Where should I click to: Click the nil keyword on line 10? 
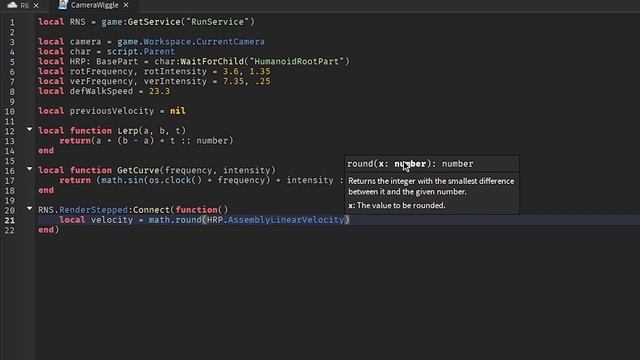pos(178,111)
